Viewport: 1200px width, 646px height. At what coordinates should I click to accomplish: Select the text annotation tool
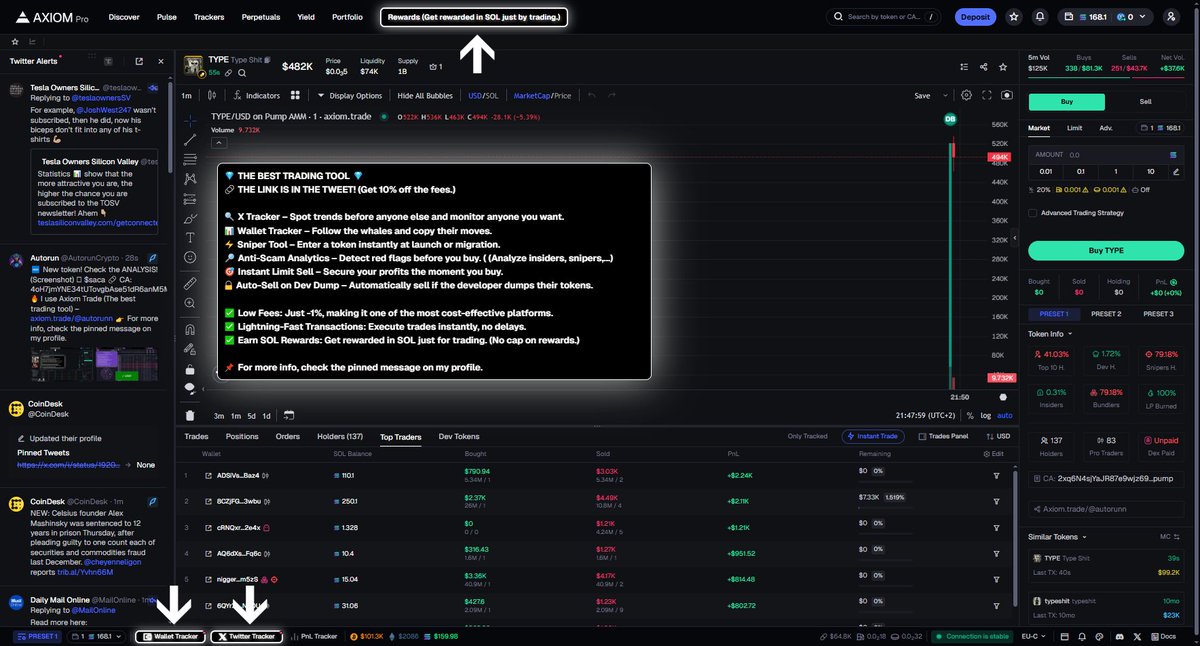(190, 237)
